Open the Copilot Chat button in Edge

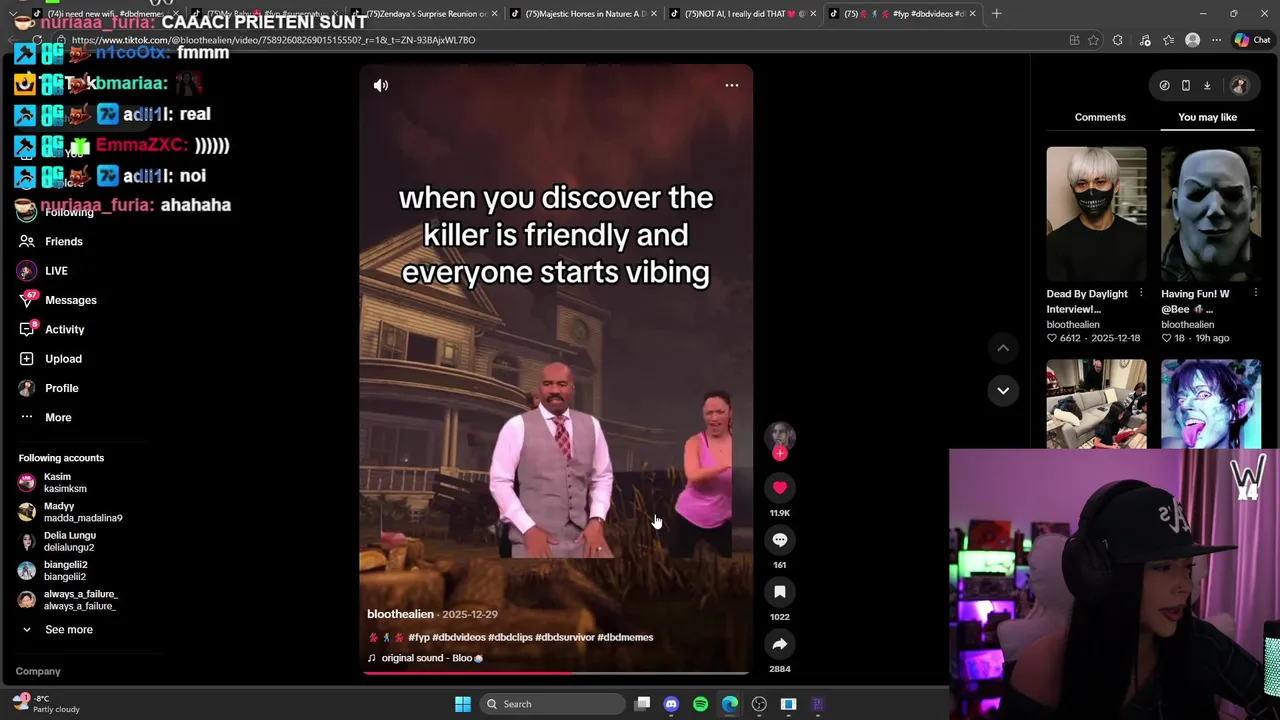click(x=1251, y=40)
